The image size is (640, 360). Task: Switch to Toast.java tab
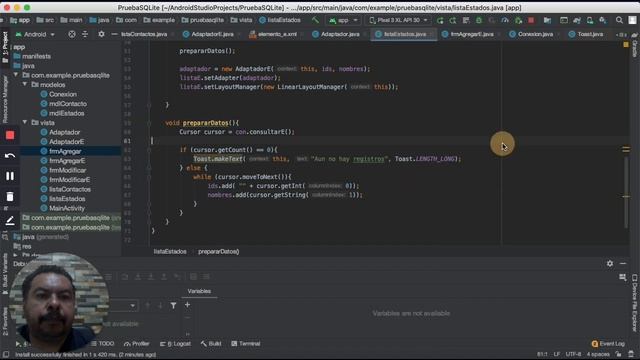[x=587, y=34]
